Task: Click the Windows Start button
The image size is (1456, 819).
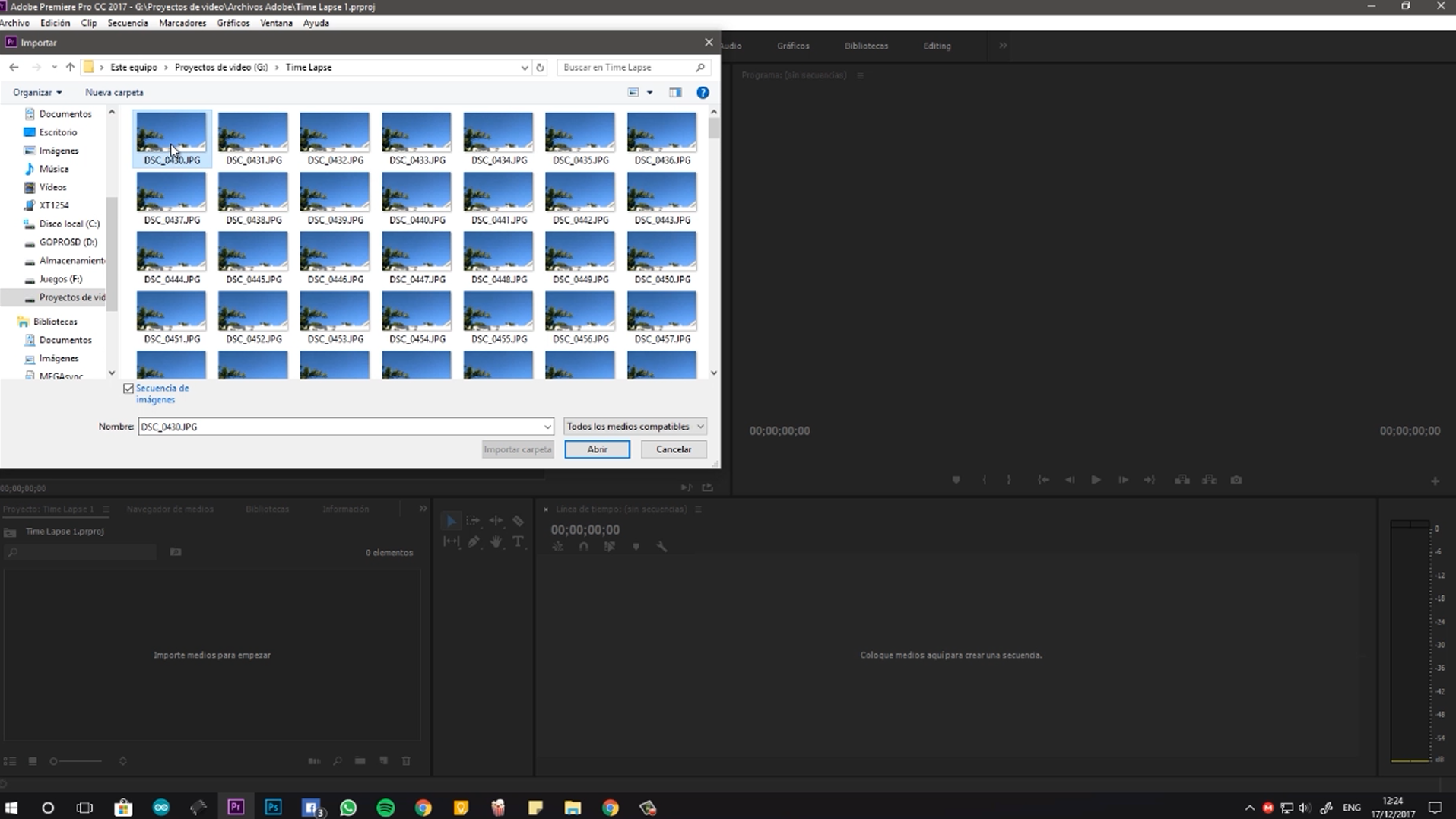Action: 11,808
